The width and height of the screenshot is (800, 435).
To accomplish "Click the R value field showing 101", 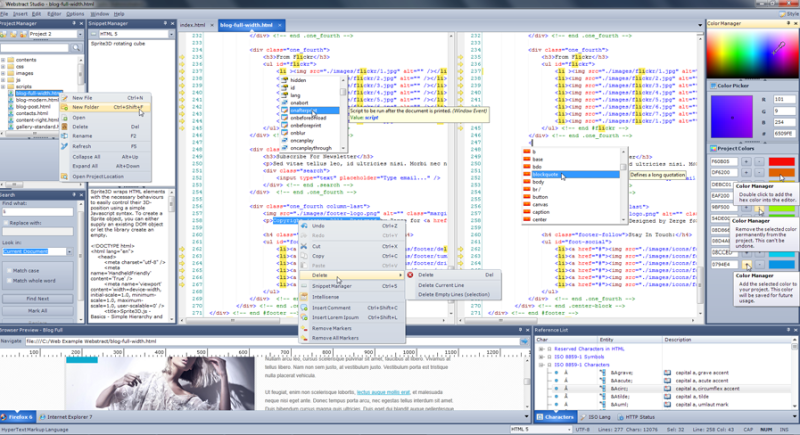I will click(784, 99).
